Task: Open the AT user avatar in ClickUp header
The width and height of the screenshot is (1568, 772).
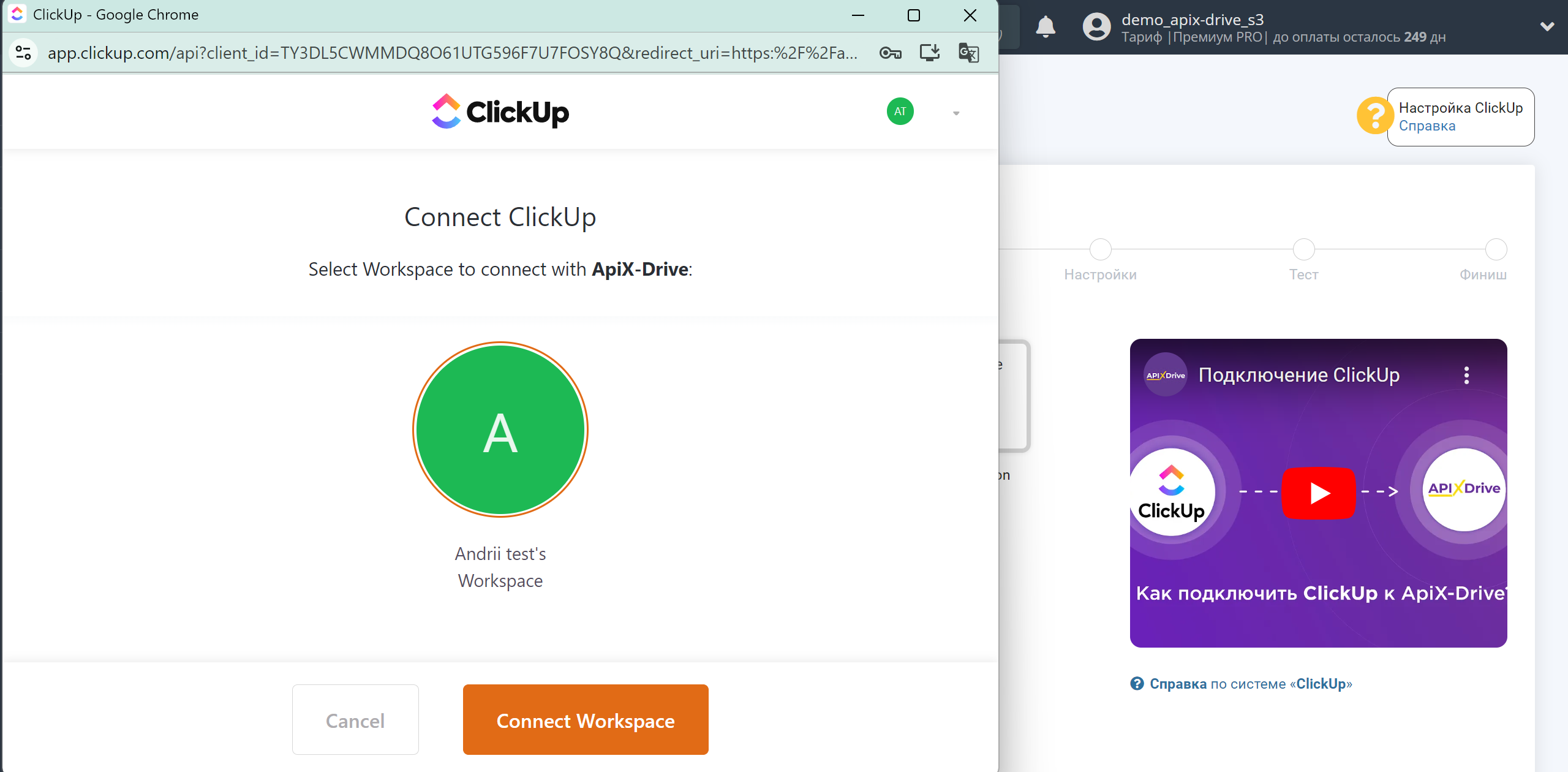Action: point(900,112)
